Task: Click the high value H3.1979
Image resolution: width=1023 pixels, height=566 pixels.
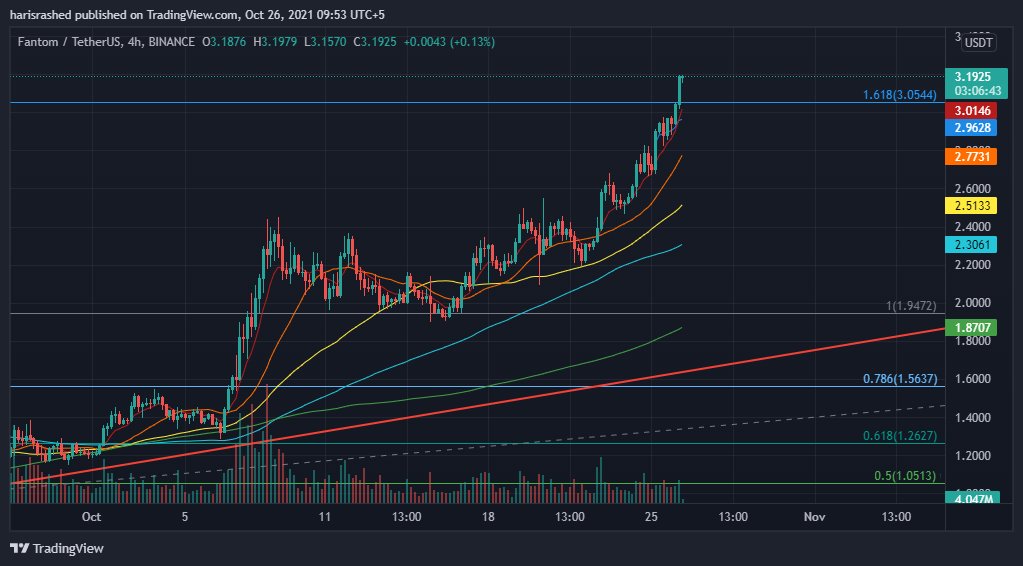Action: click(x=275, y=42)
